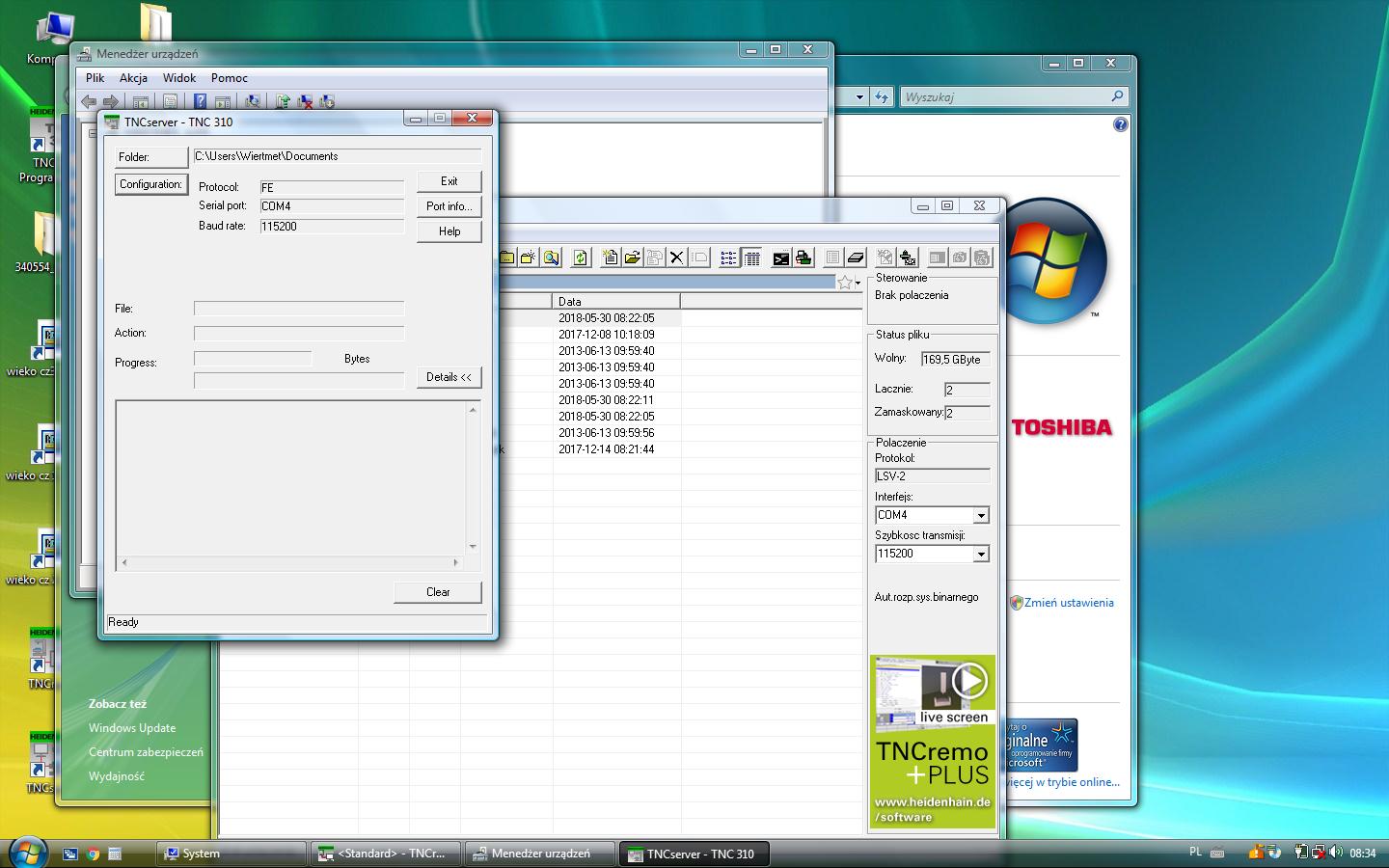Click the Wolny 169,5 GByte field
Viewport: 1389px width, 868px height.
coord(955,359)
